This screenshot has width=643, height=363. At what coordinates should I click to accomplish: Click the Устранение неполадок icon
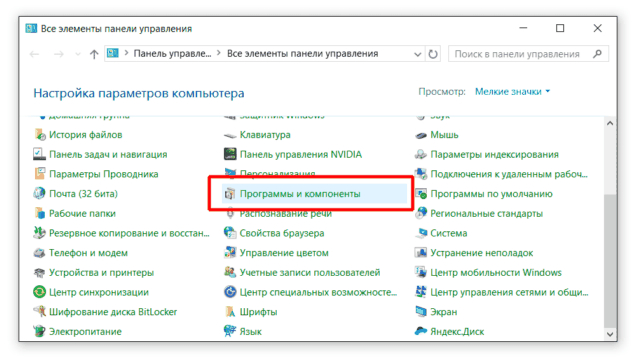[421, 253]
